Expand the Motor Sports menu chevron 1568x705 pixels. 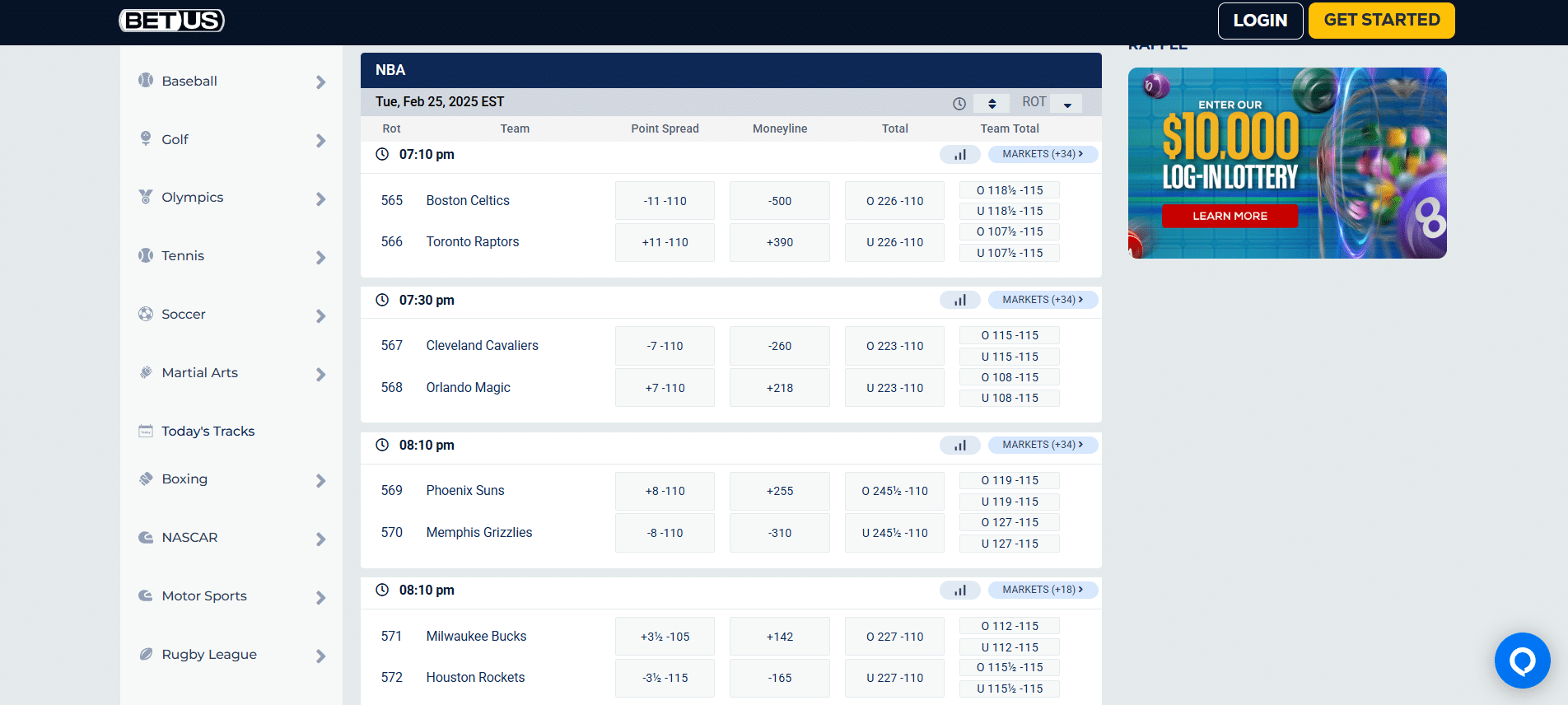pyautogui.click(x=320, y=597)
